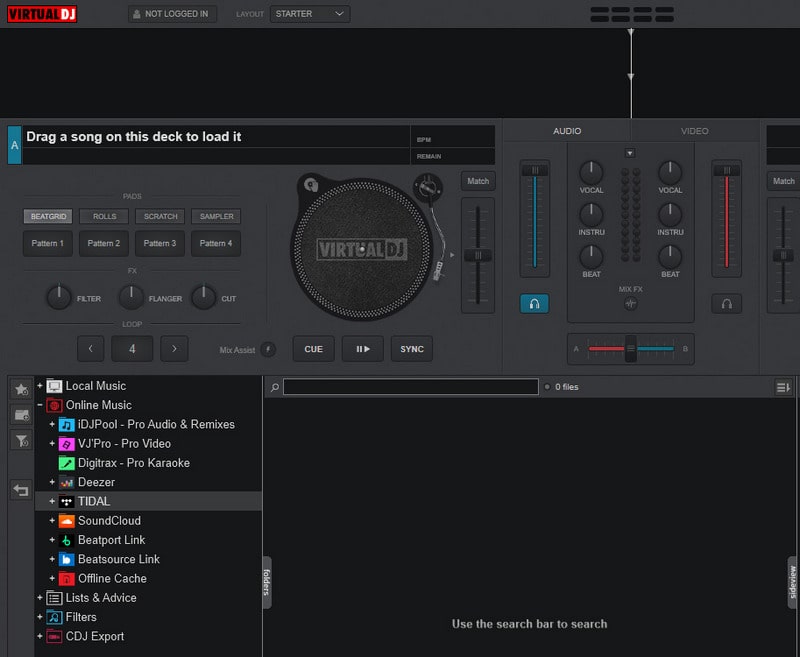Screen dimensions: 800x657
Task: Click the filter folder funnel icon
Action: click(x=21, y=441)
